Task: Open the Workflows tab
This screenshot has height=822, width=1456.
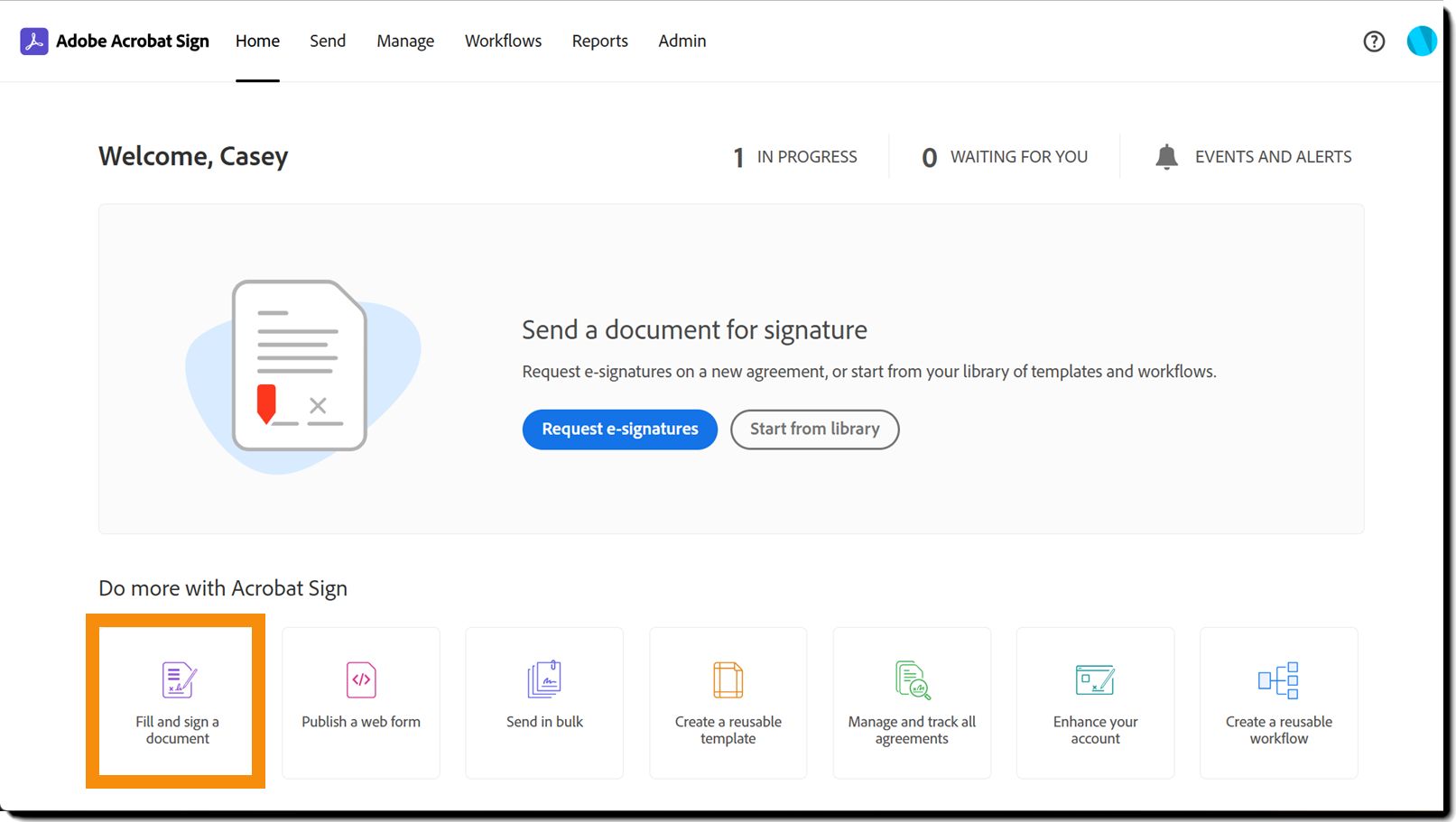Action: coord(503,42)
